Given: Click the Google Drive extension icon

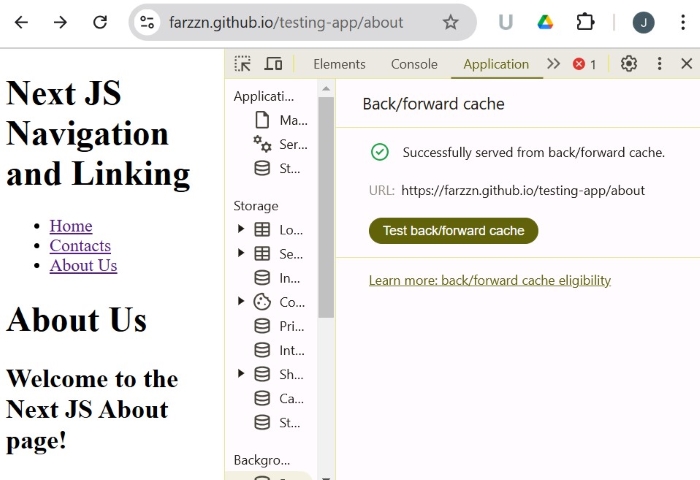Looking at the screenshot, I should click(x=545, y=22).
